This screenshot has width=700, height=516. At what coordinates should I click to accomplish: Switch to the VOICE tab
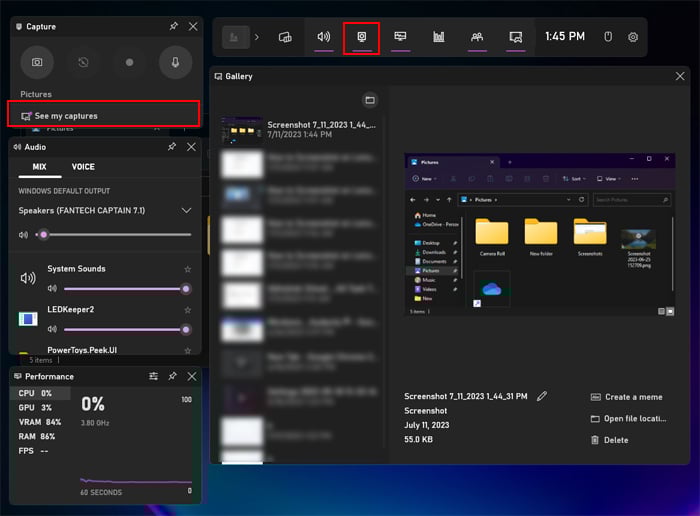coord(83,167)
